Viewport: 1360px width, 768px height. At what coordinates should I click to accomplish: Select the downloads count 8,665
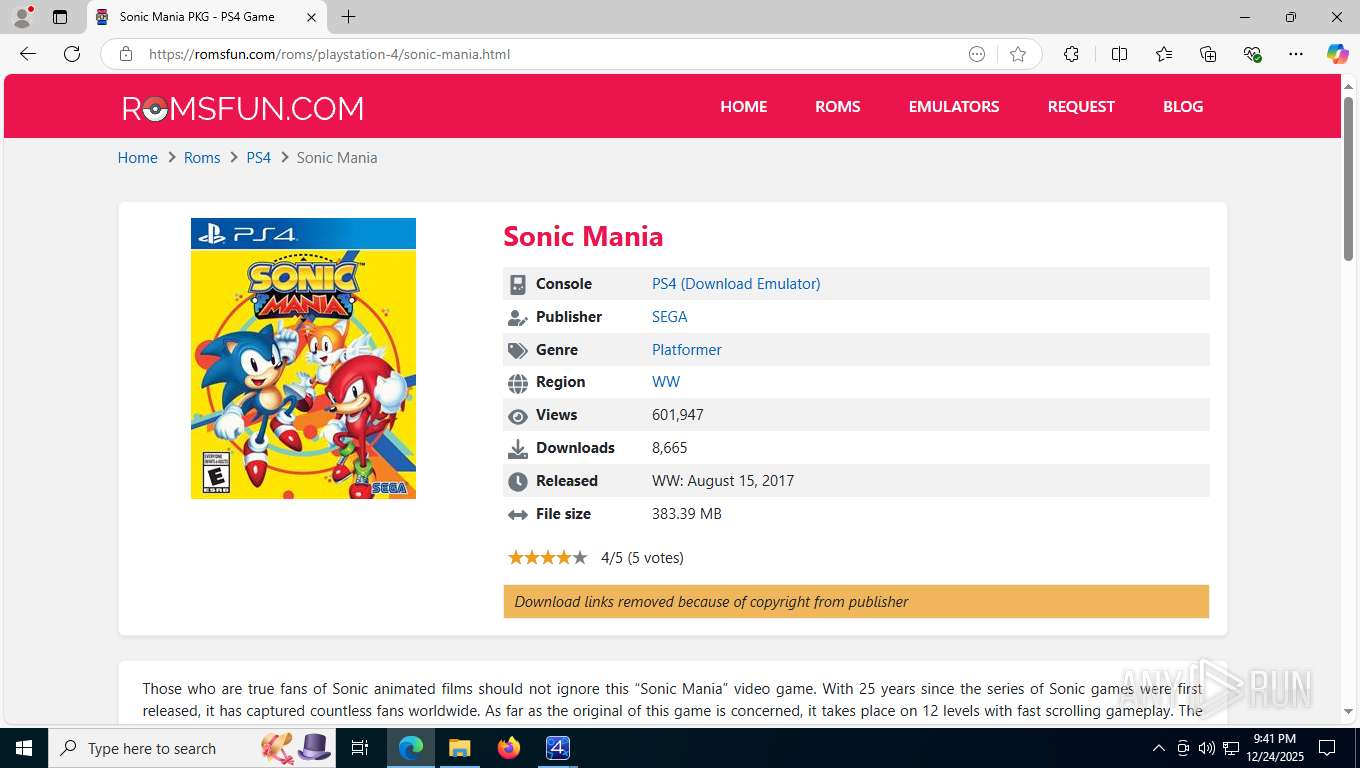[670, 448]
